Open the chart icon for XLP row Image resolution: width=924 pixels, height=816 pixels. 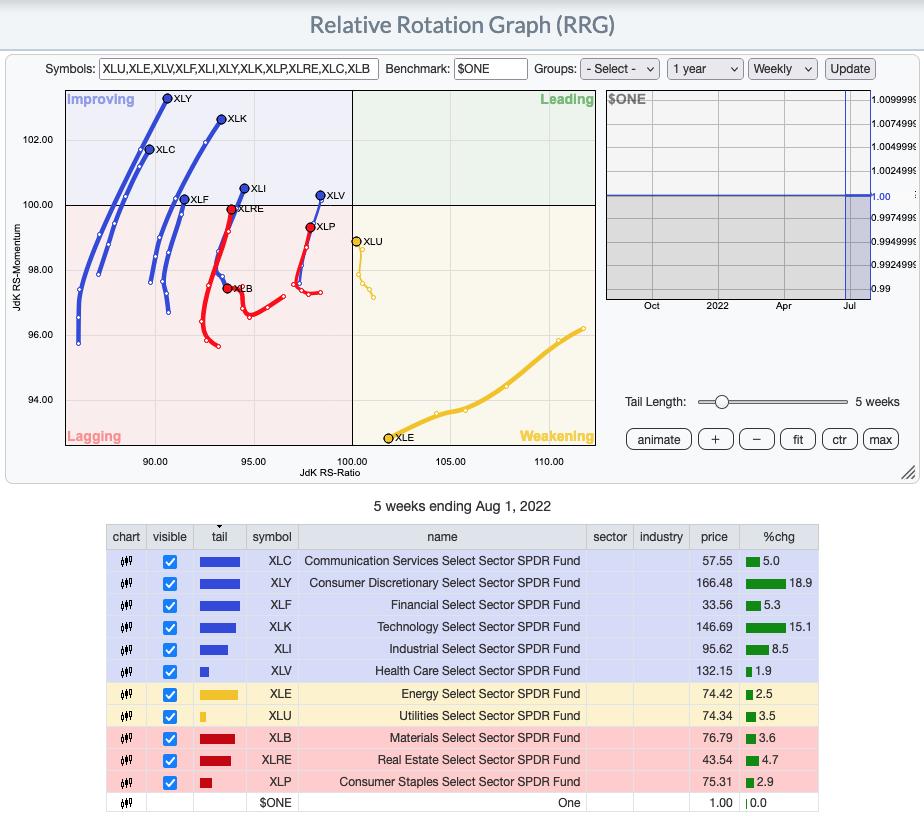coord(126,782)
